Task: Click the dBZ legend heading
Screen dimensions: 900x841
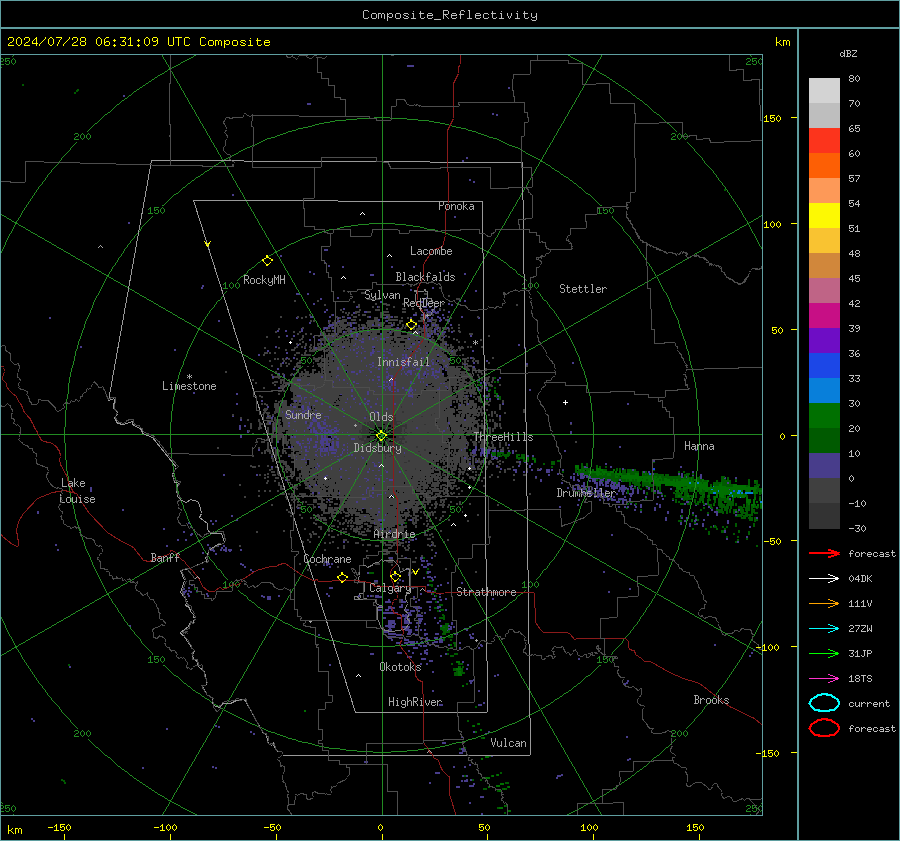Action: (x=848, y=53)
